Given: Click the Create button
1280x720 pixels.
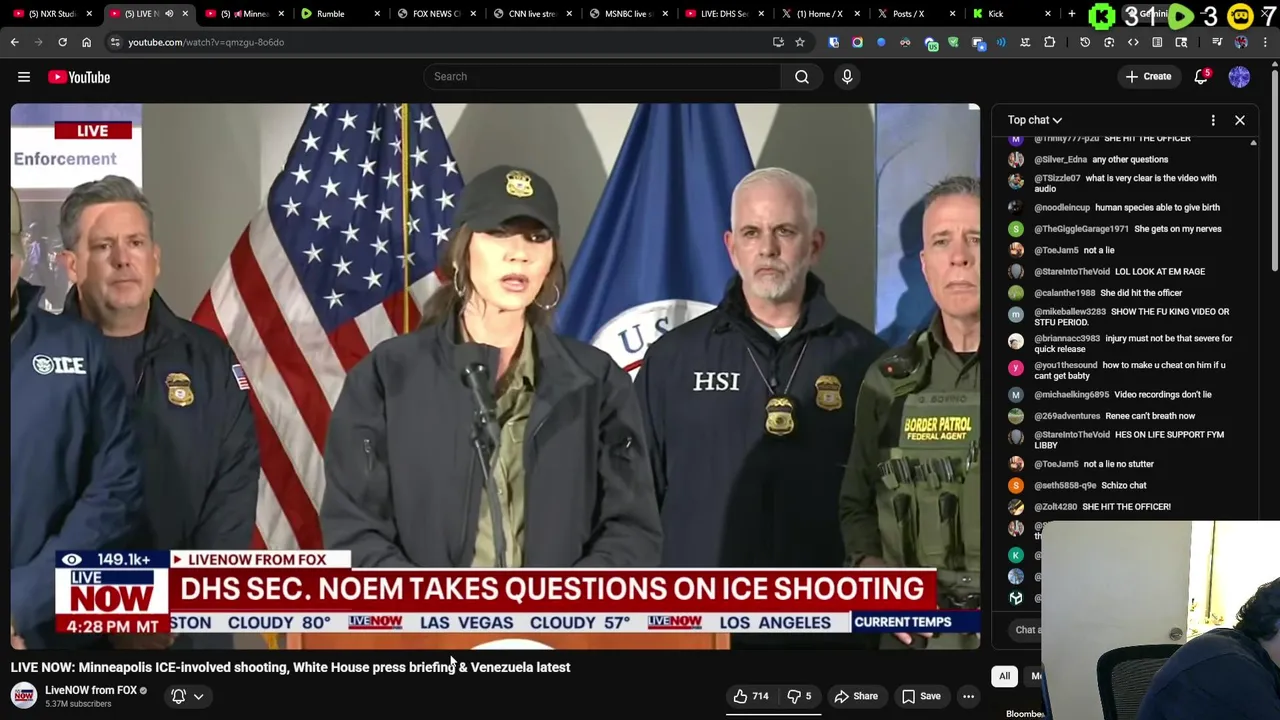Looking at the screenshot, I should pos(1148,77).
